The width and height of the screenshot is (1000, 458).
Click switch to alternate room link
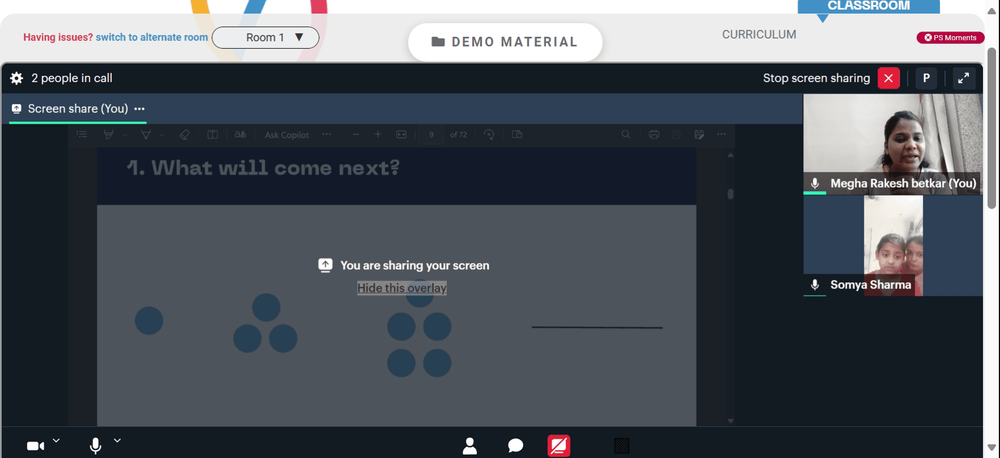[x=152, y=37]
